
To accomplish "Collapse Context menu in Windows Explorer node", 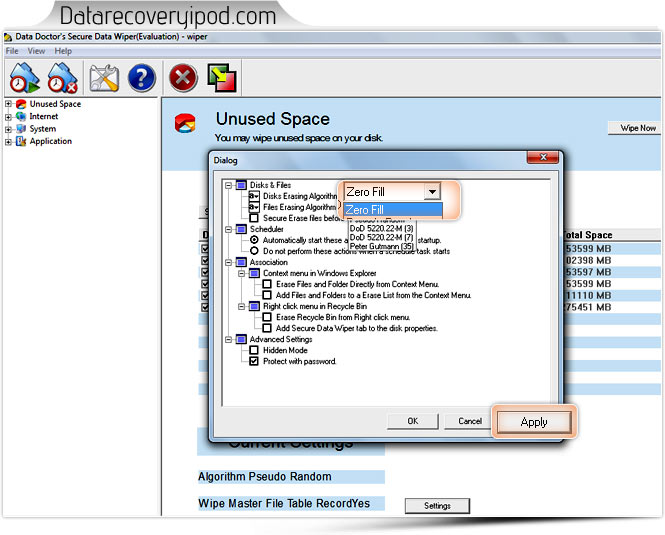I will 241,274.
